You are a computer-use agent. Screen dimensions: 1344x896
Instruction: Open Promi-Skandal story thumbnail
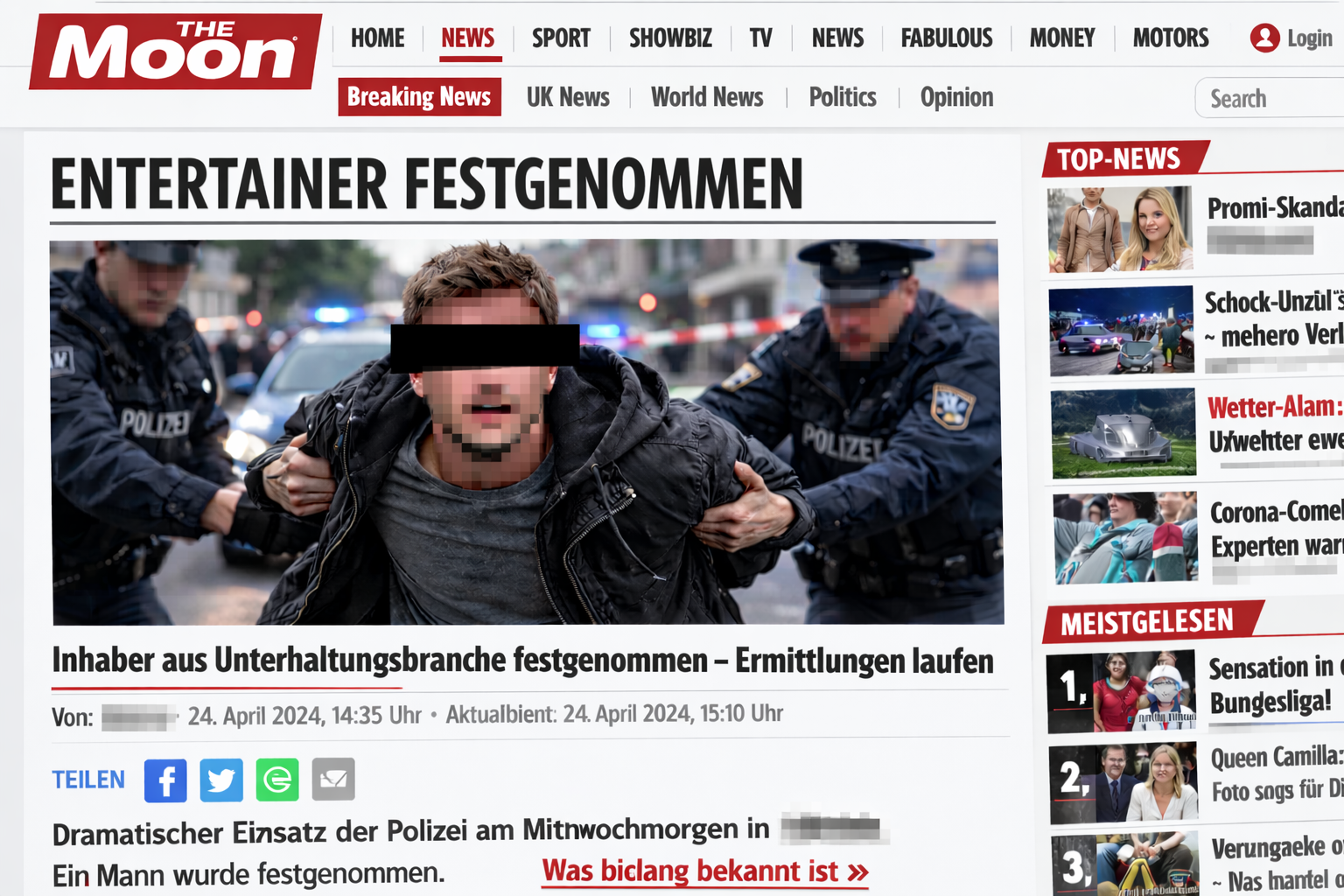click(1120, 229)
